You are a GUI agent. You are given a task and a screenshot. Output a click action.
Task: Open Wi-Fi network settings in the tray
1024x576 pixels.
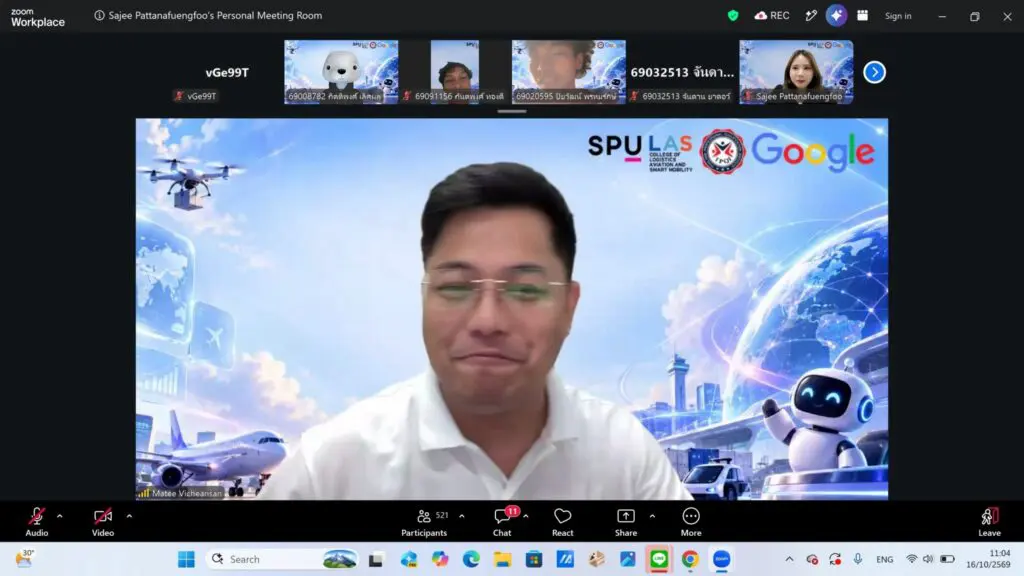[x=911, y=559]
